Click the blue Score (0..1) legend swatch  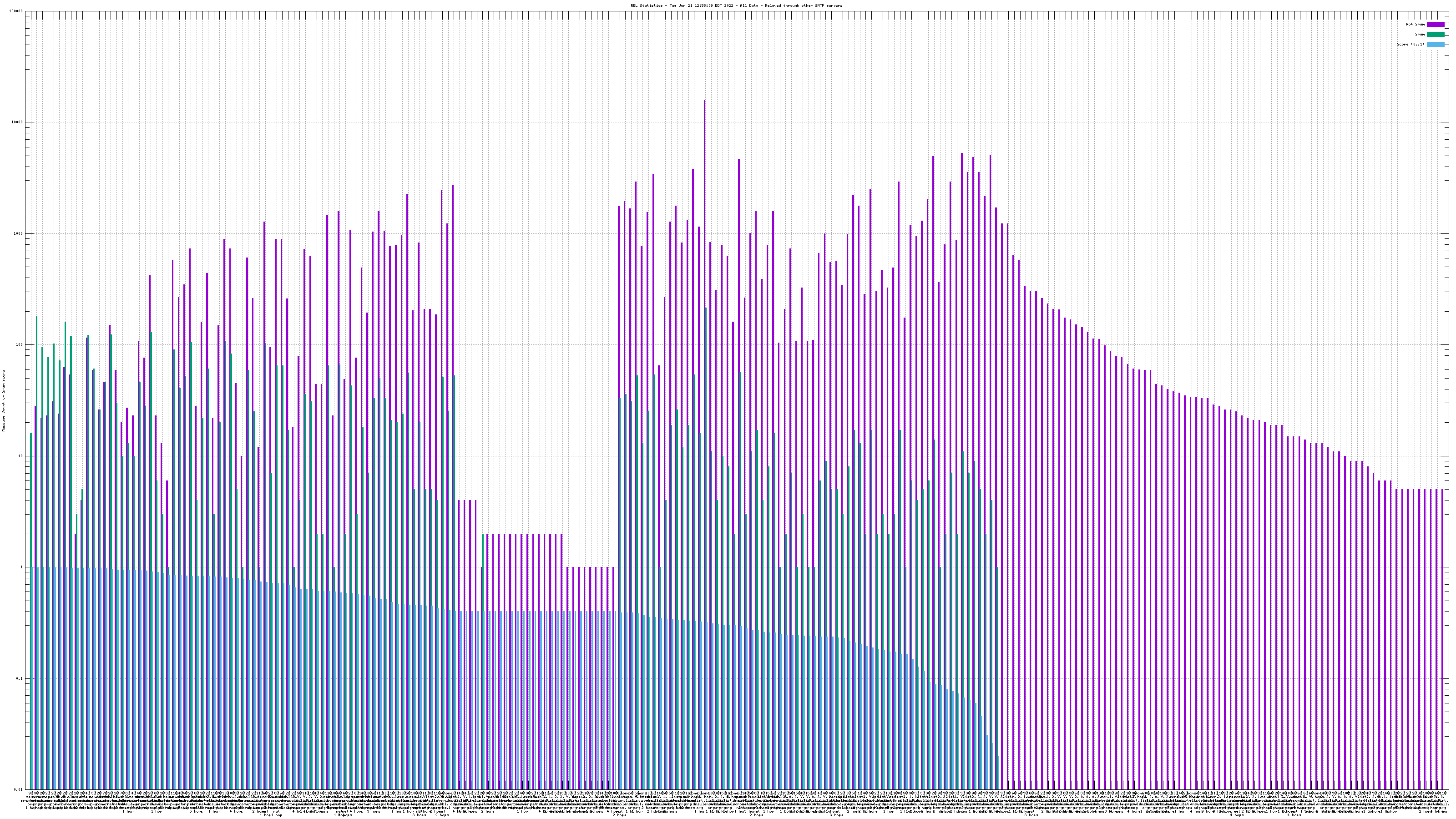tap(1435, 44)
